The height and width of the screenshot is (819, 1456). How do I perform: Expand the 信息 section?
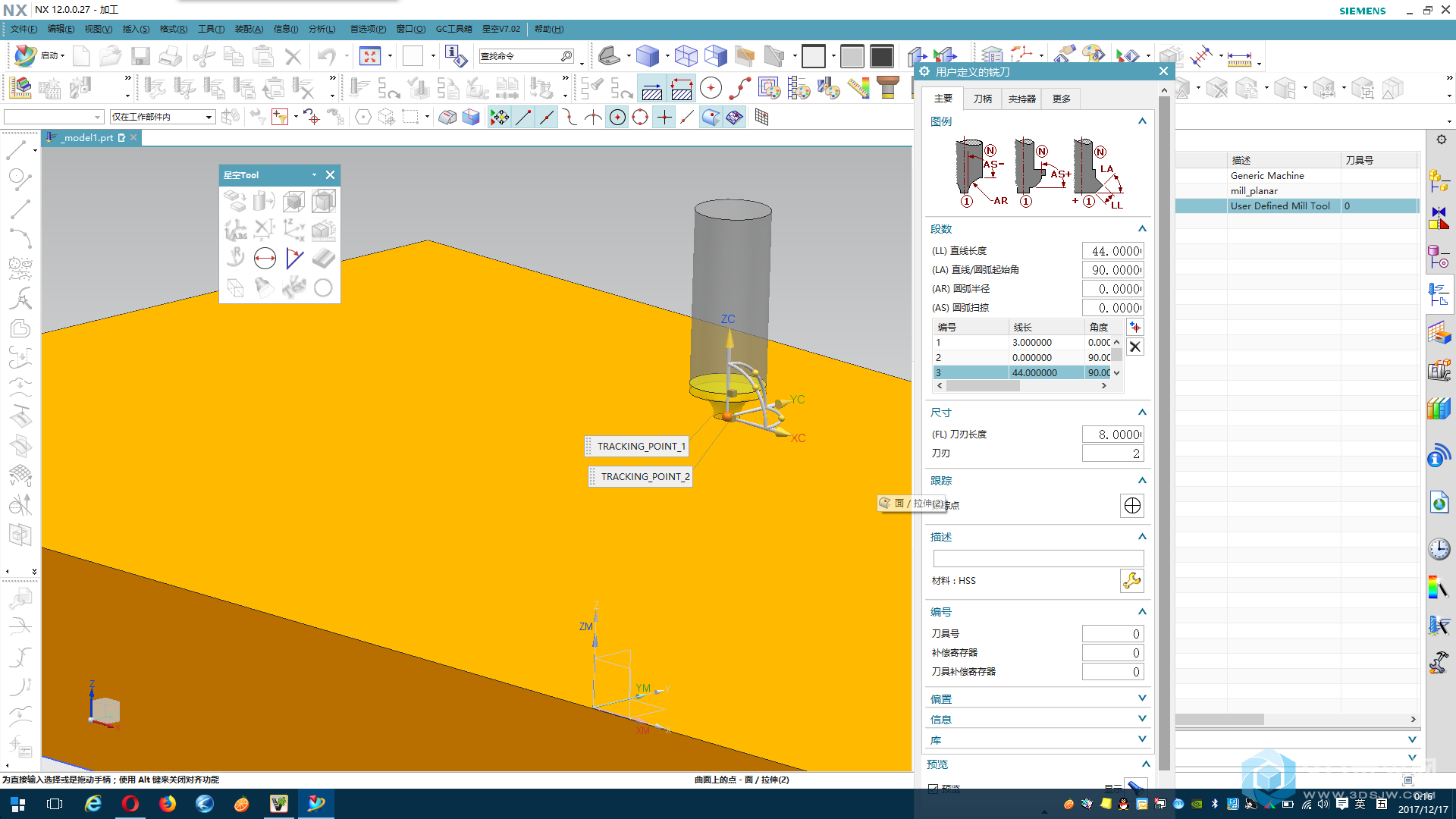pyautogui.click(x=1142, y=719)
